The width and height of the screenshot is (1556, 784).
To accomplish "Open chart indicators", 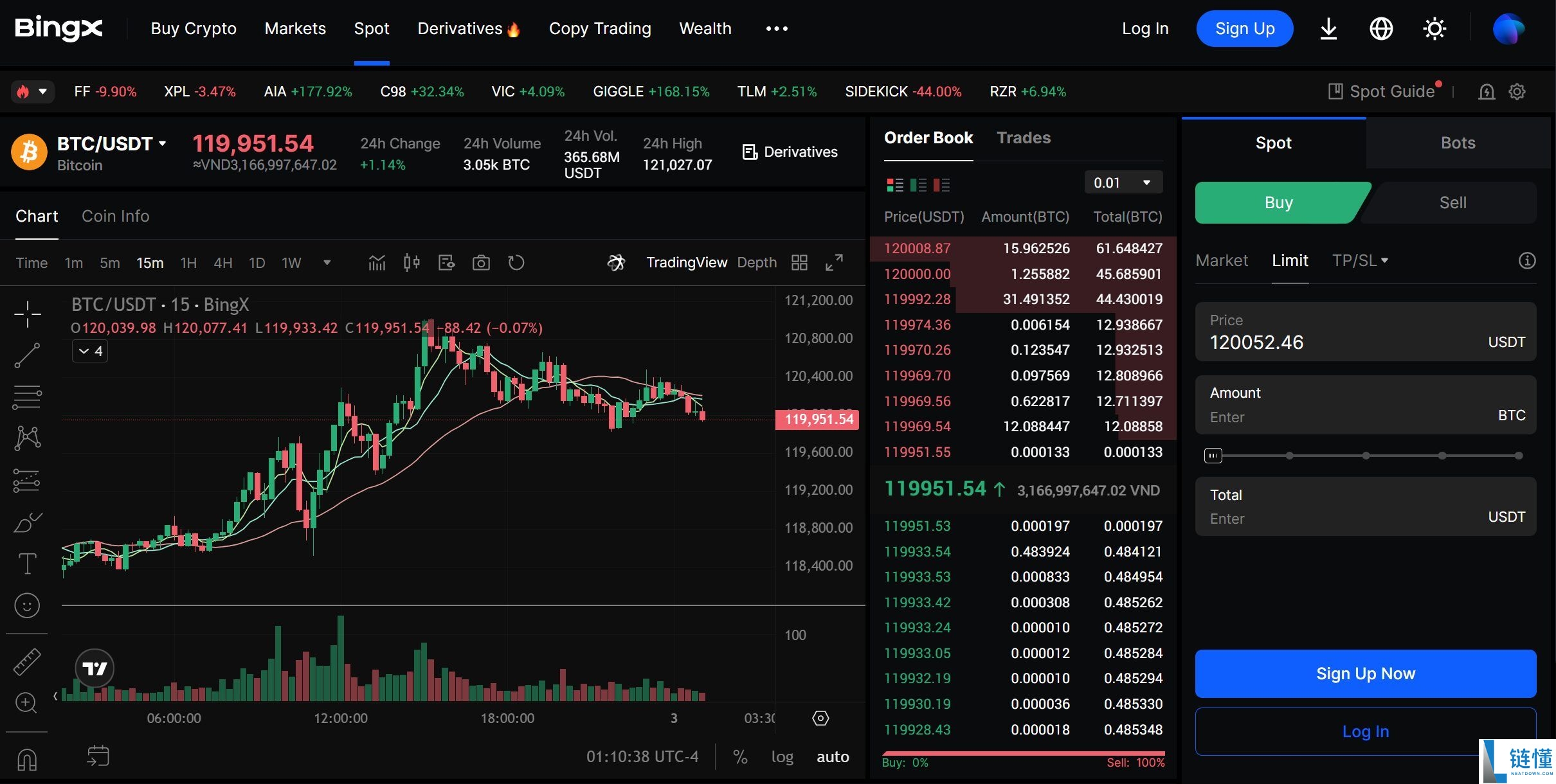I will (x=377, y=263).
